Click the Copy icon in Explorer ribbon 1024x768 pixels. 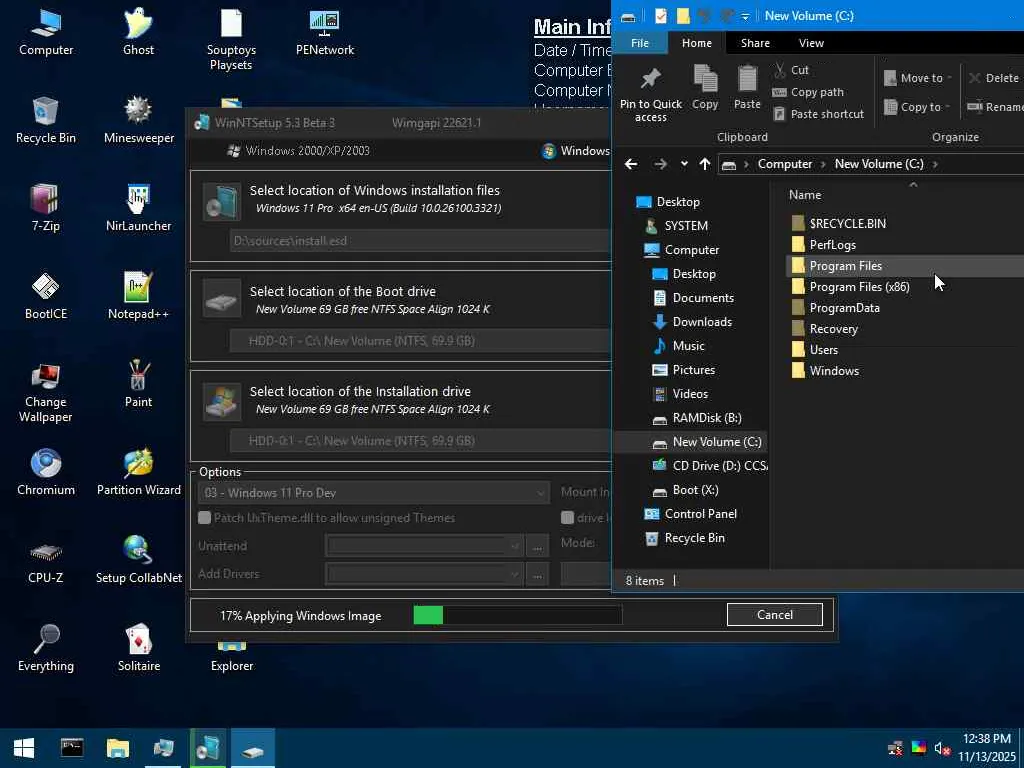pos(705,88)
